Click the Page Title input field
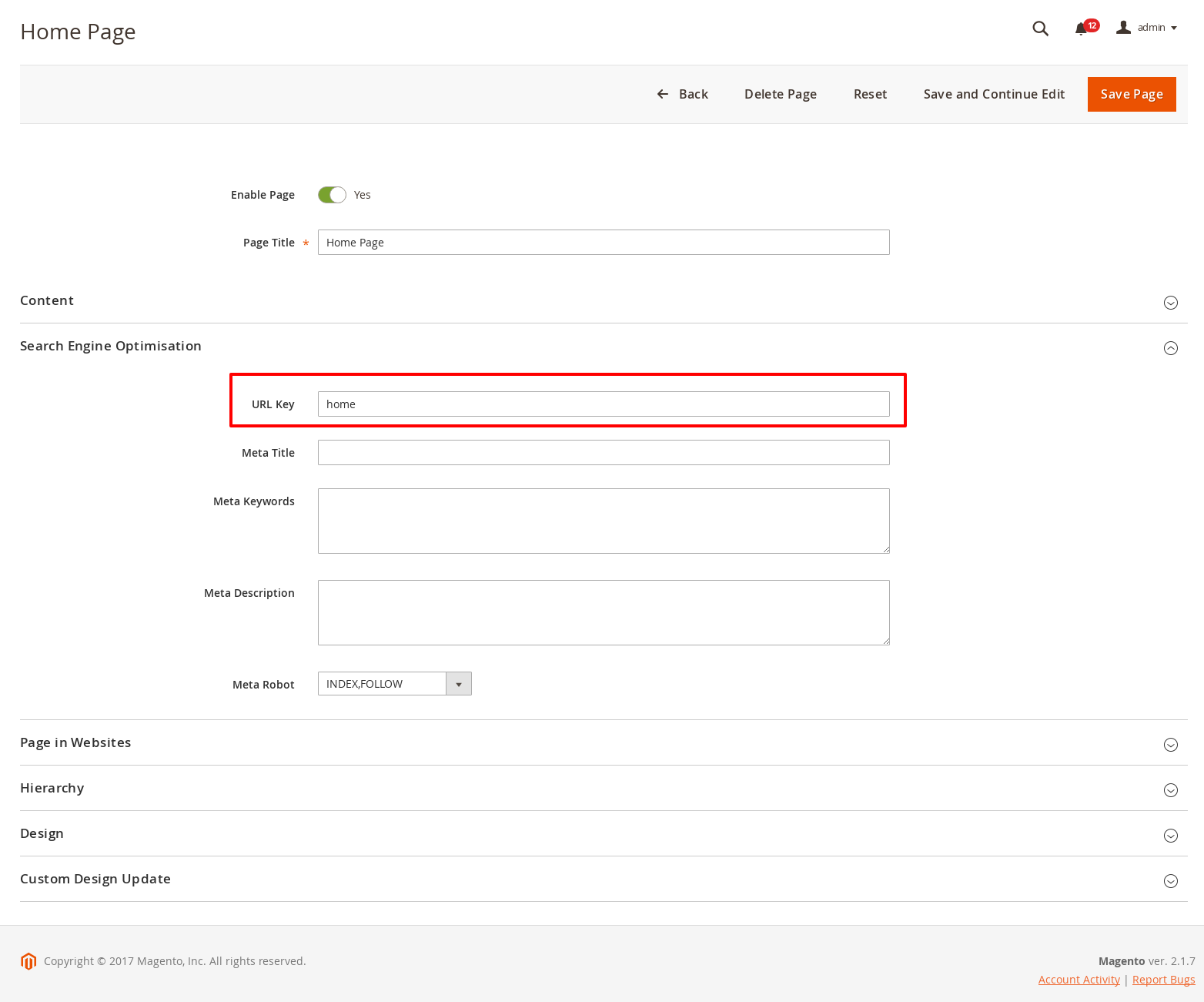 [x=604, y=242]
